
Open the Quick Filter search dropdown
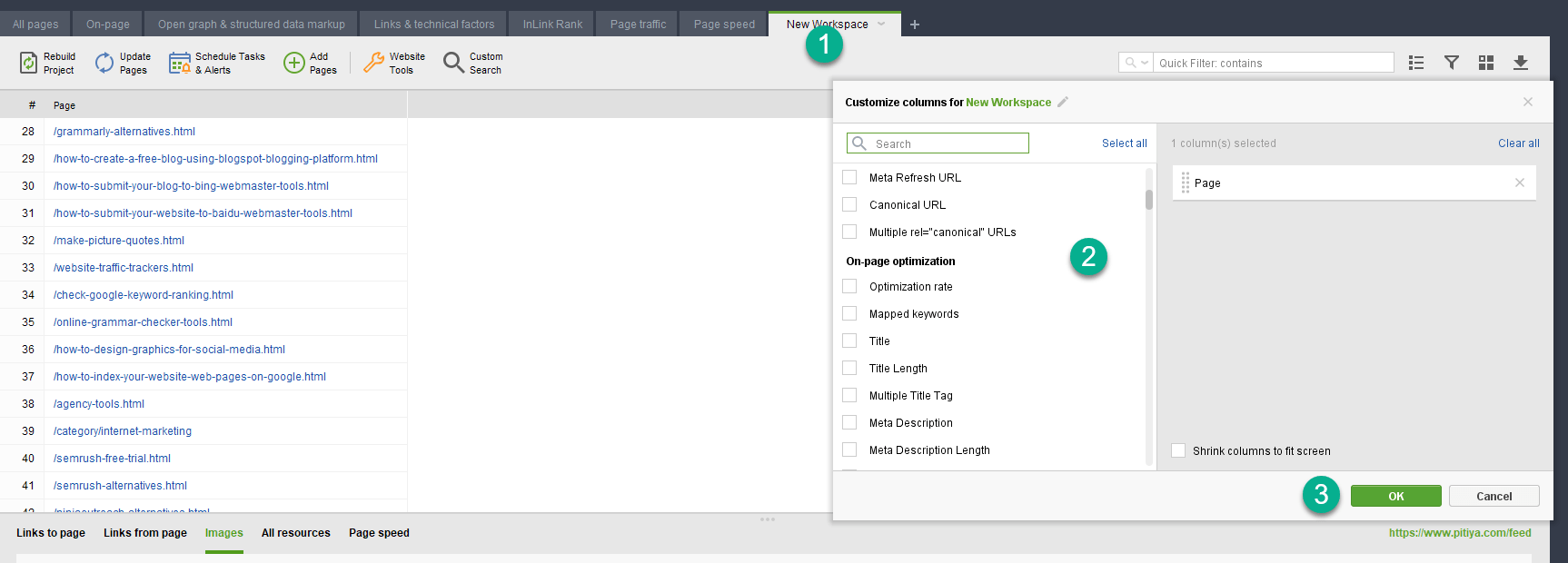pos(1136,63)
